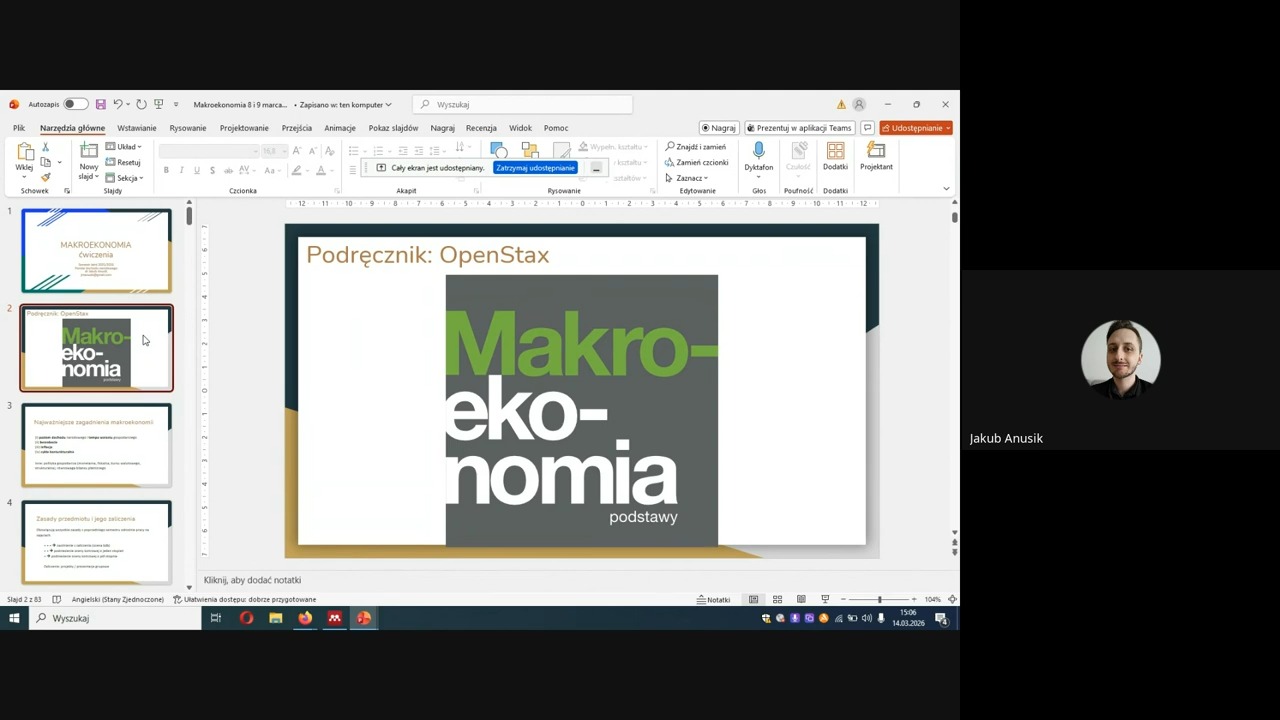Open the Sekcja dropdown menu
1280x720 pixels.
(x=125, y=178)
